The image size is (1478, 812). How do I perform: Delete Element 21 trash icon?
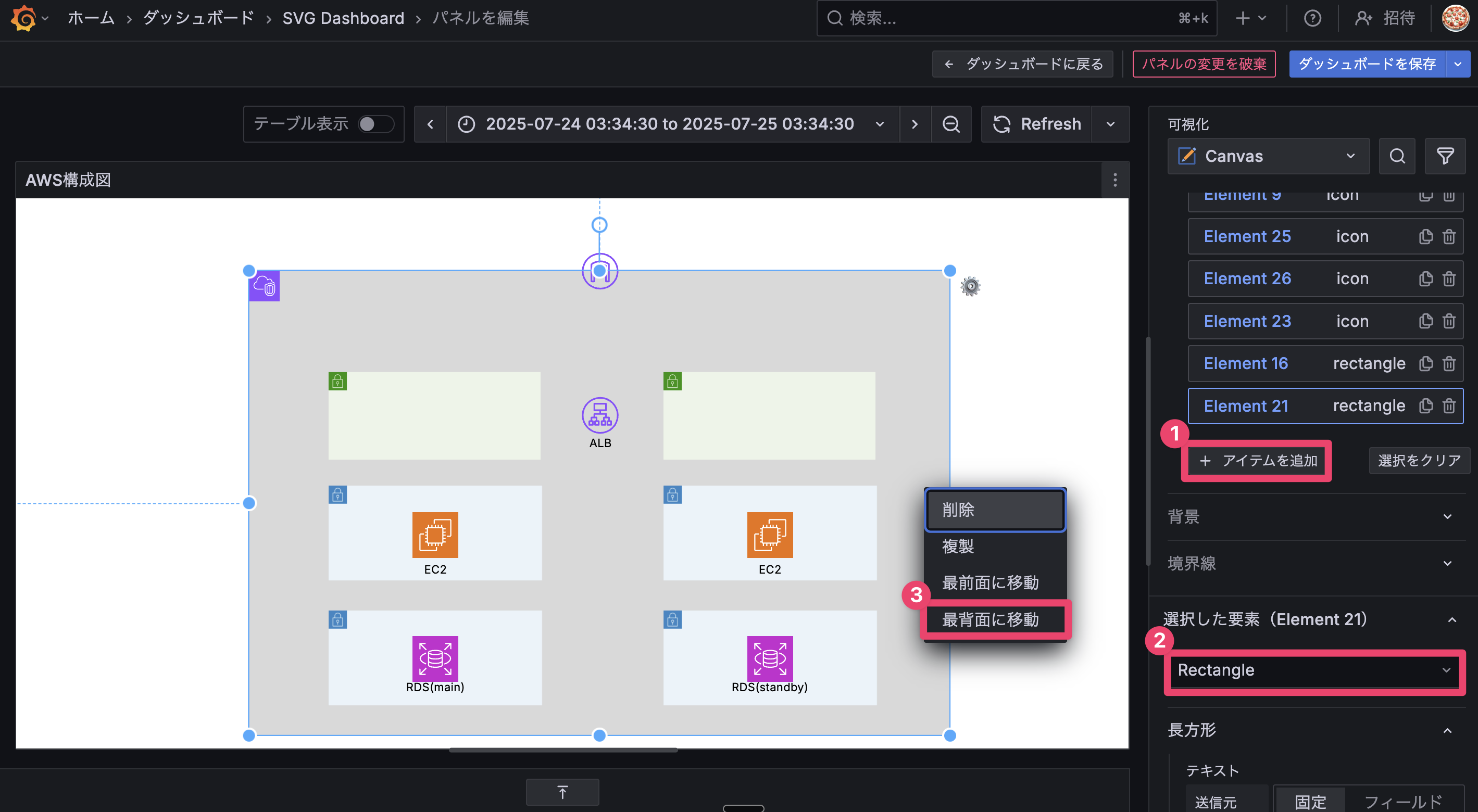(1449, 406)
